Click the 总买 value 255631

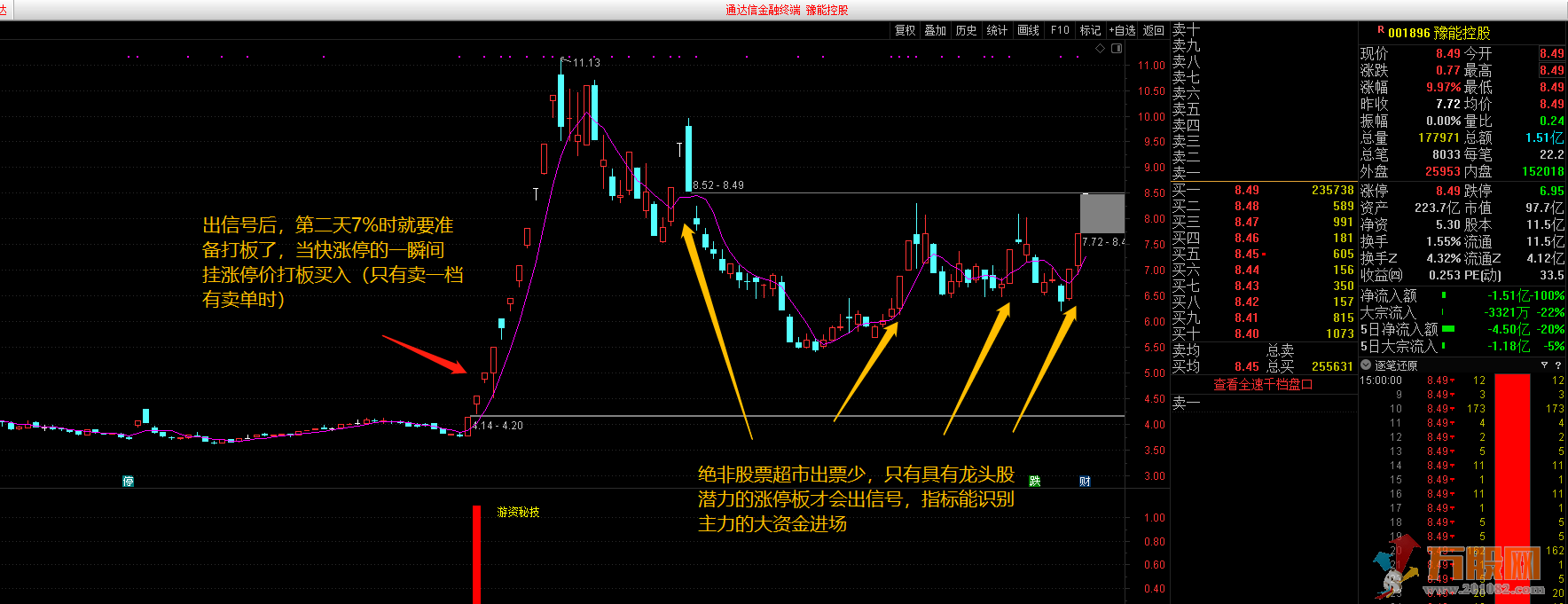coord(1332,366)
